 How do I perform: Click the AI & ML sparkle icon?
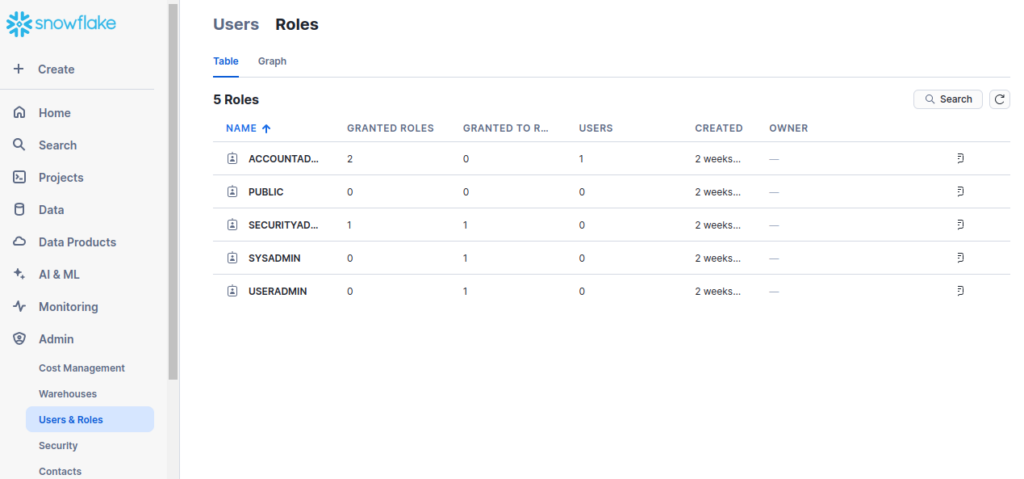19,274
